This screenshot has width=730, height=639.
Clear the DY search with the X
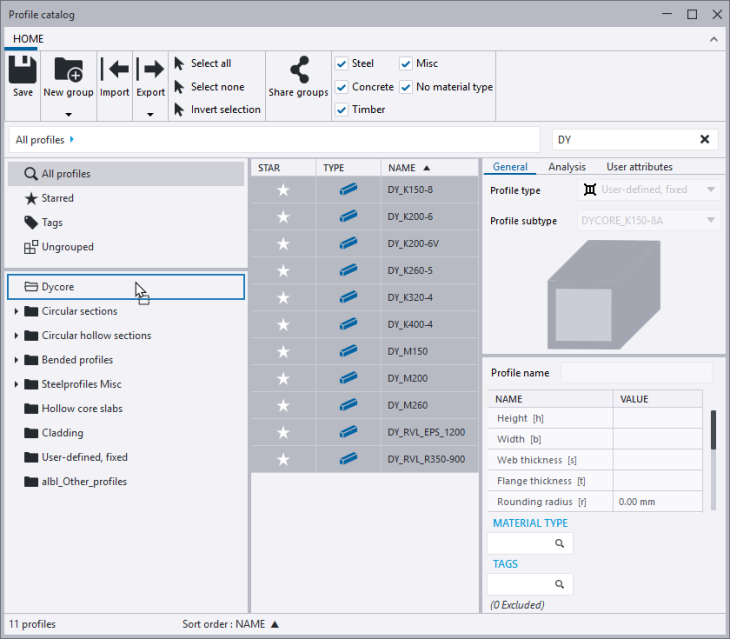[x=705, y=139]
